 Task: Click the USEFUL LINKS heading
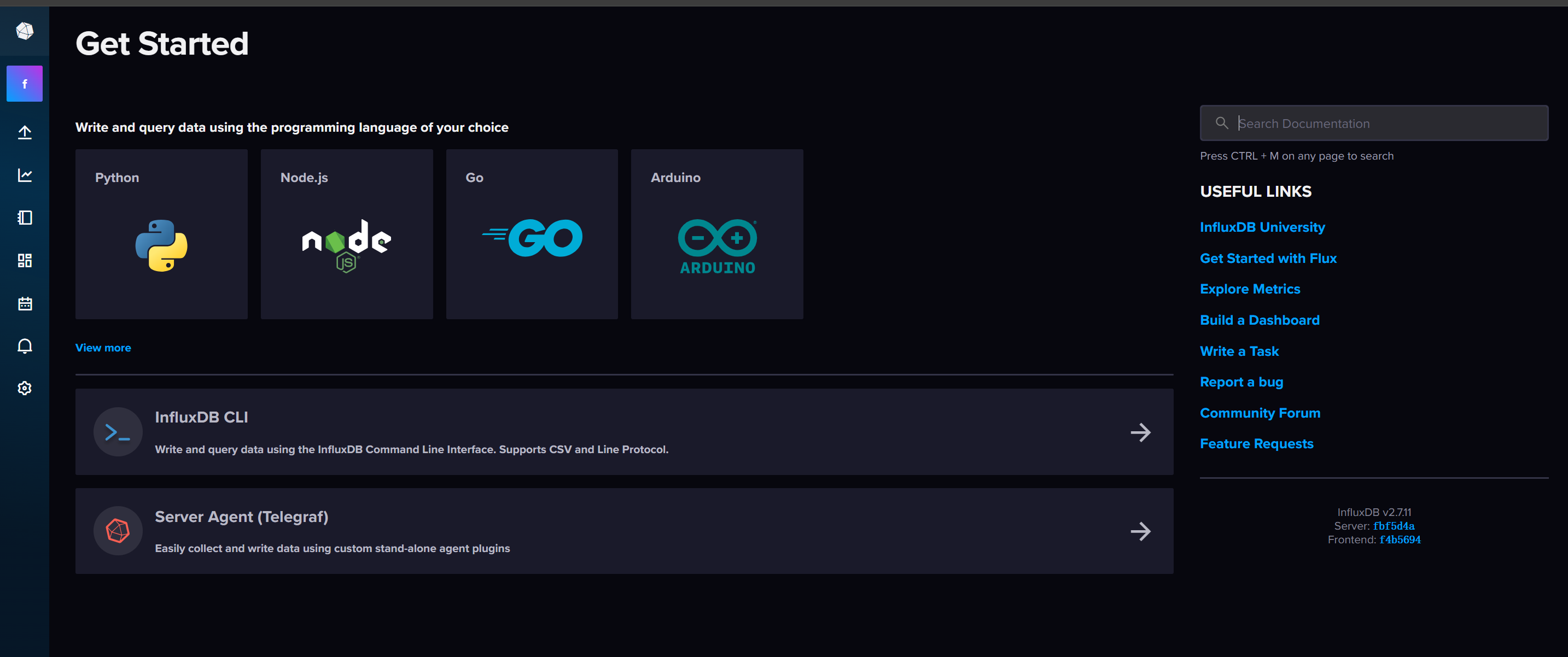[1255, 191]
